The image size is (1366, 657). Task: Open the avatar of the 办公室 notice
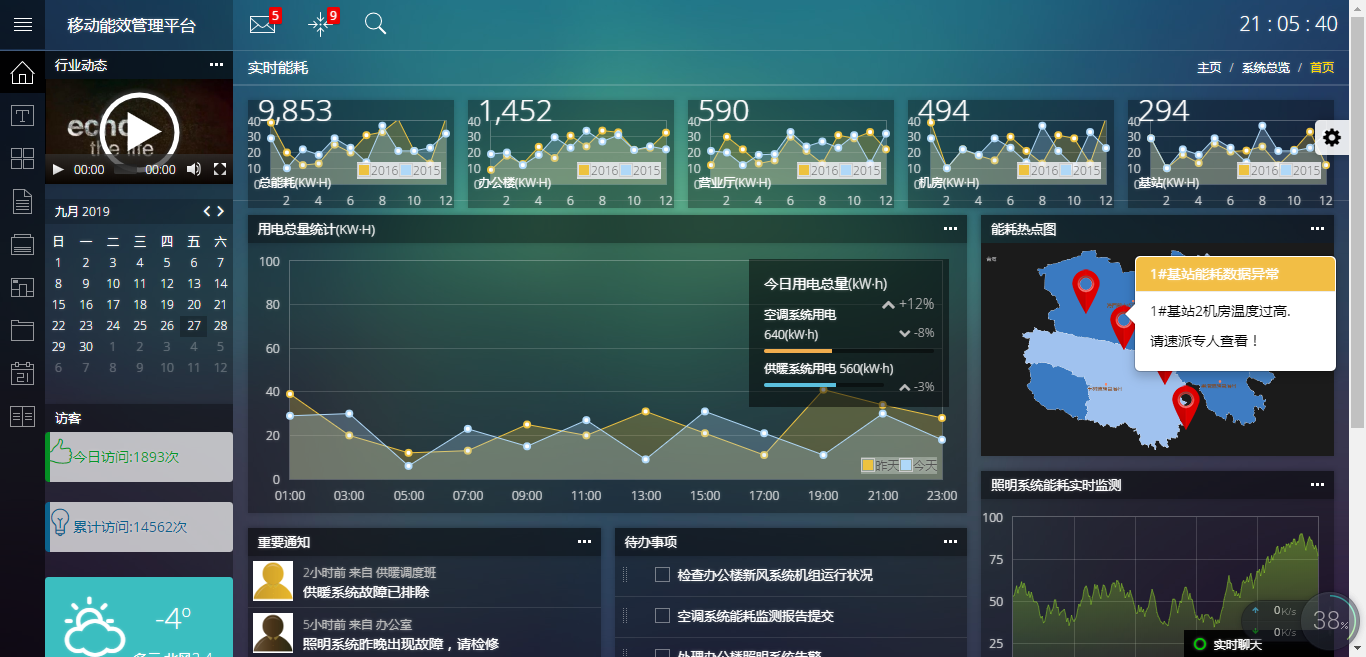coord(273,633)
